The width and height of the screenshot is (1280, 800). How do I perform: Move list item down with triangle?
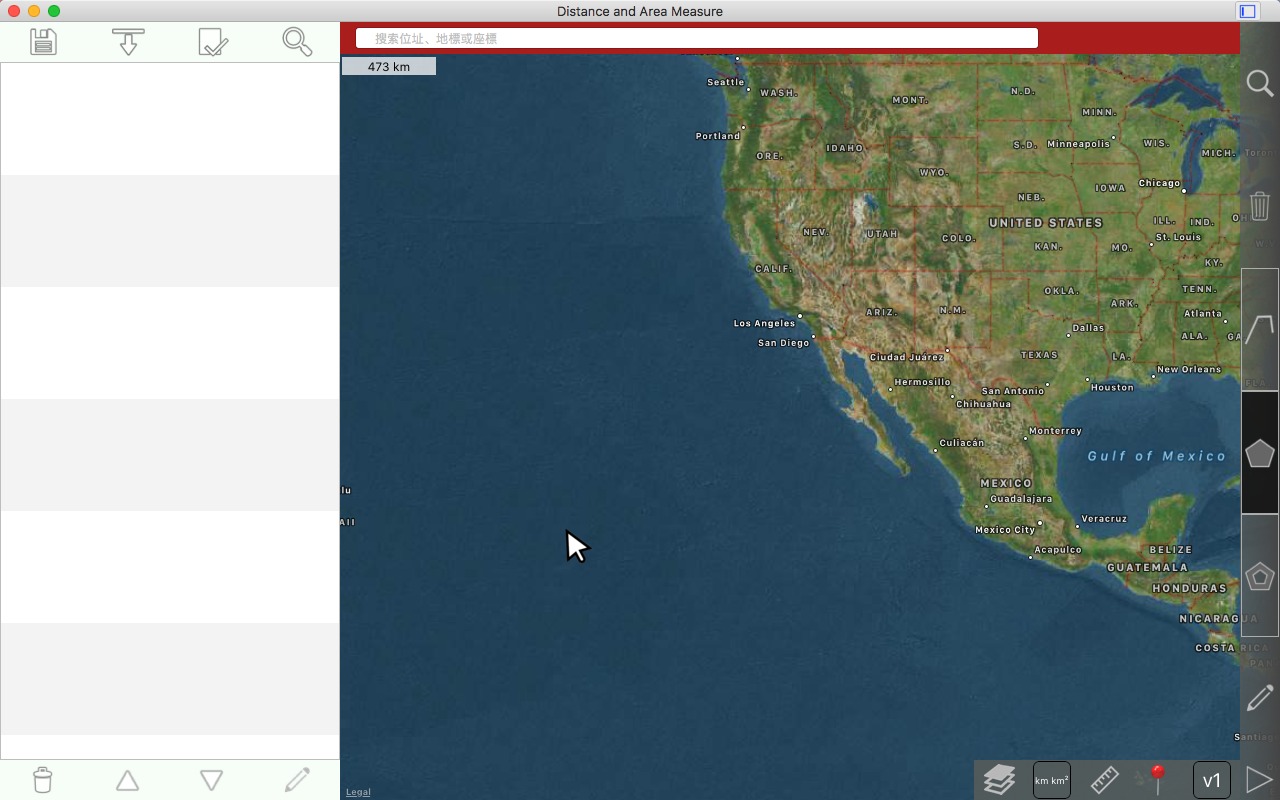coord(211,780)
